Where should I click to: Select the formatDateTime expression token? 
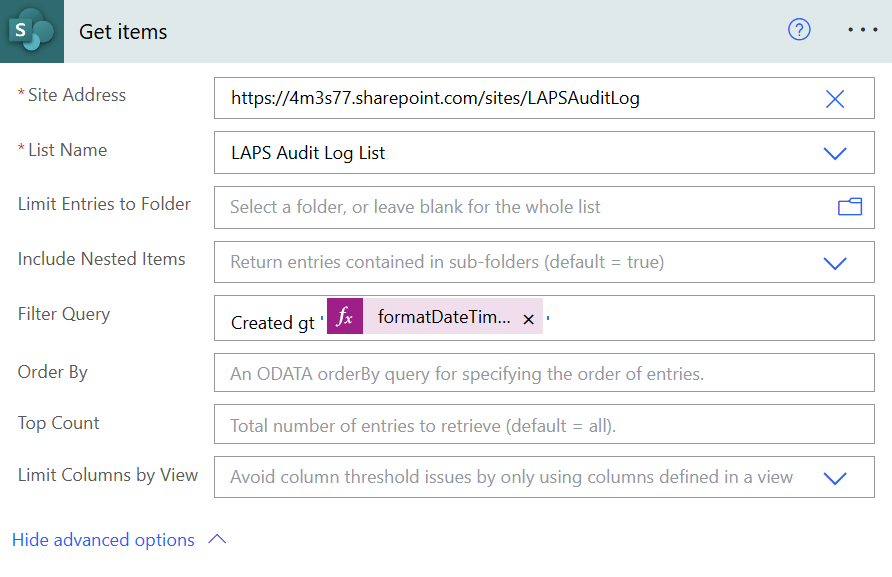pyautogui.click(x=443, y=318)
